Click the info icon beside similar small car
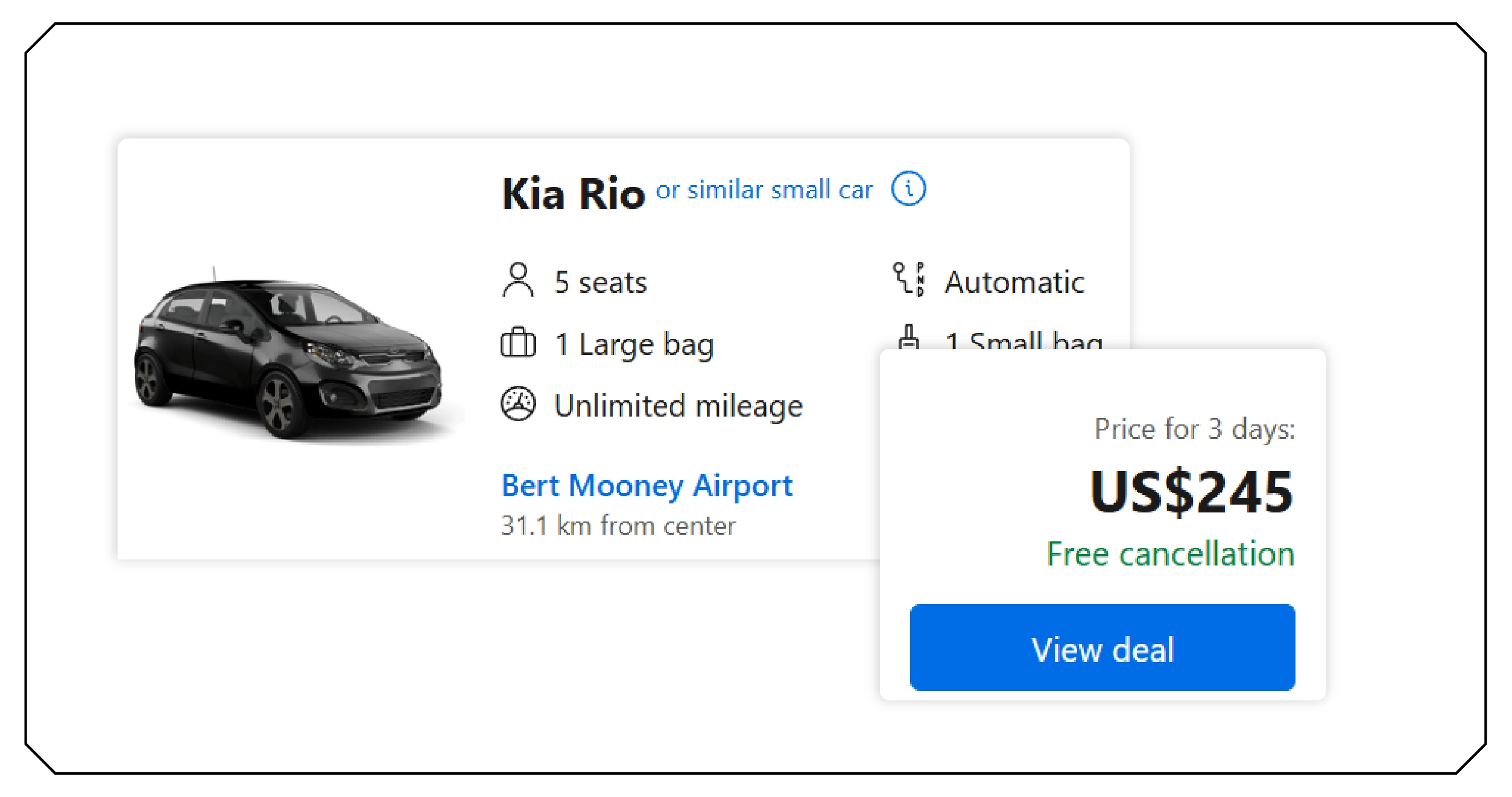1512x797 pixels. click(x=908, y=189)
